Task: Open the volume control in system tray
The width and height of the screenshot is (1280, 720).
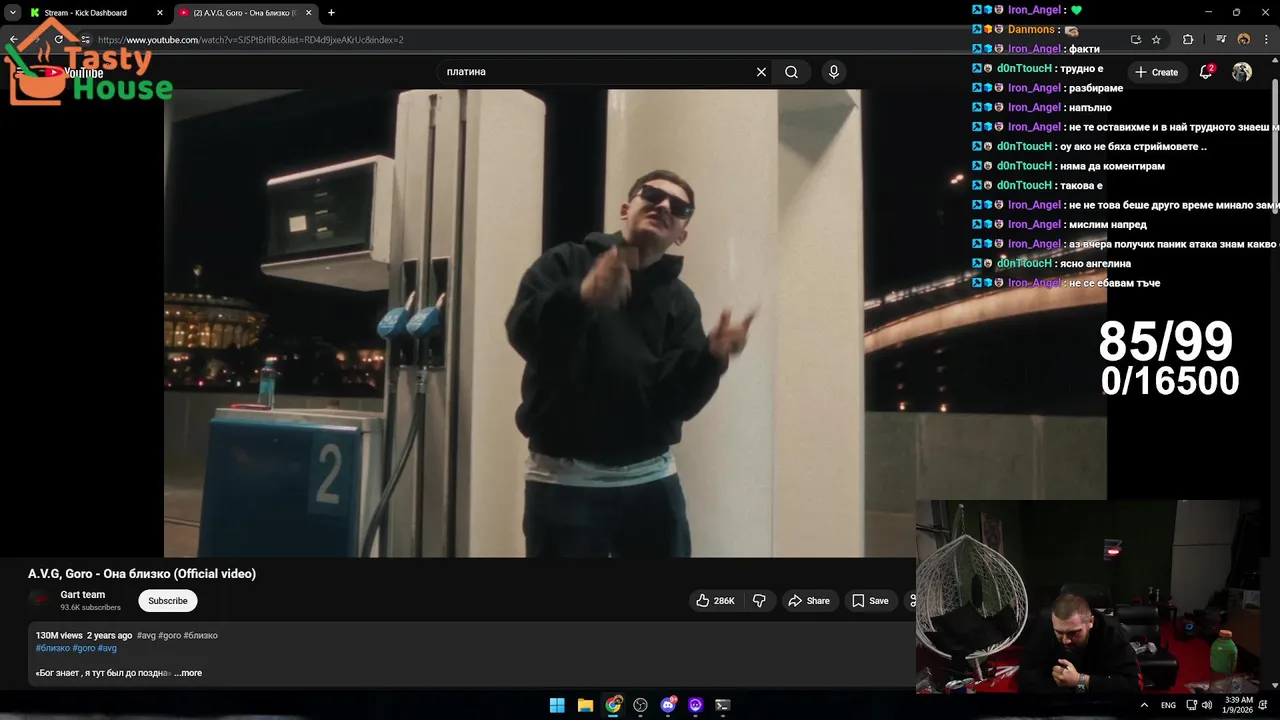Action: coord(1207,705)
